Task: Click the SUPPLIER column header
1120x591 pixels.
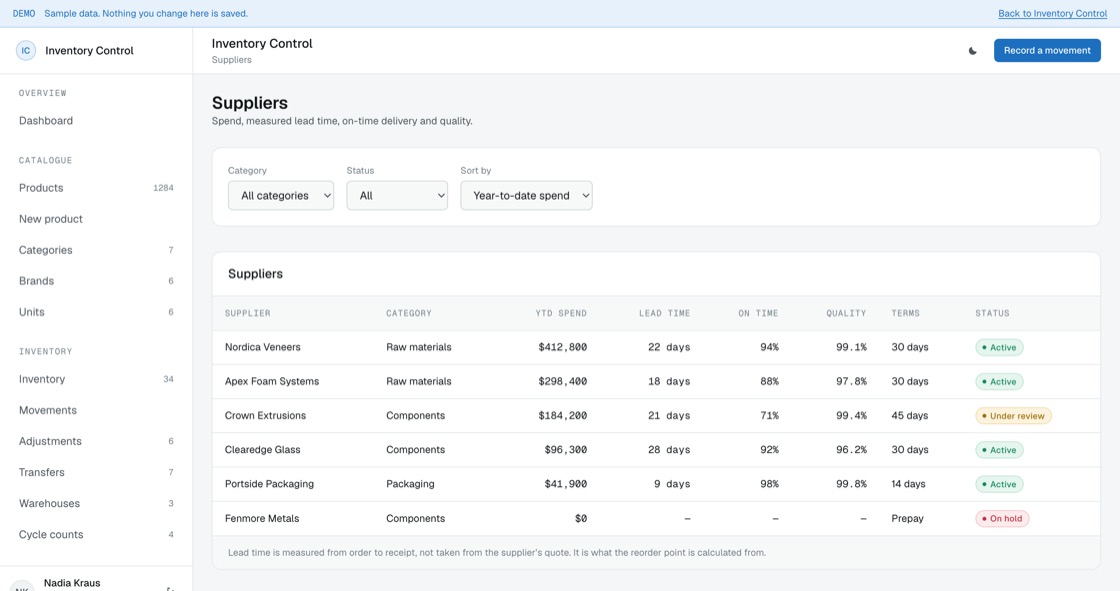Action: 247,313
